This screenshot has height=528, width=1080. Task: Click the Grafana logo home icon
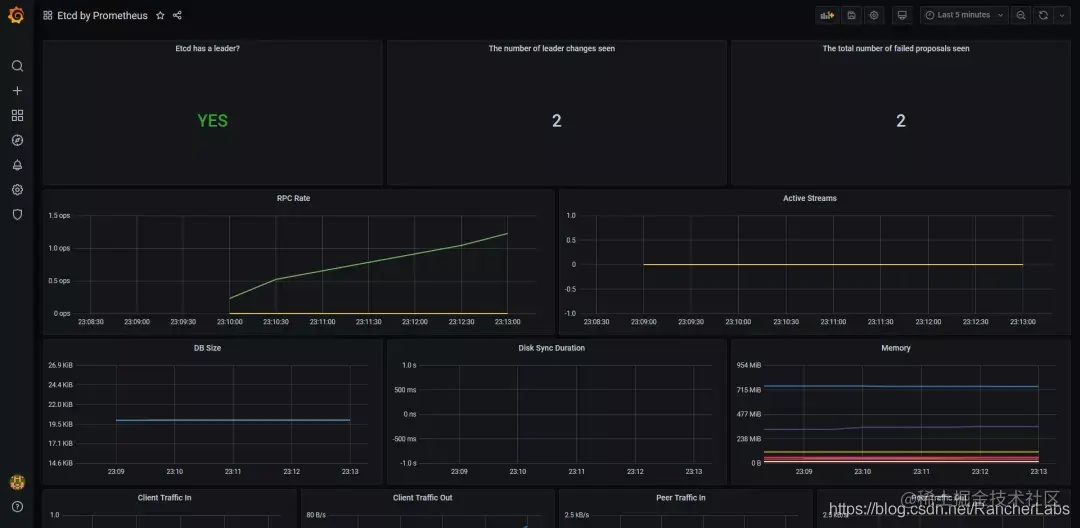pos(17,15)
